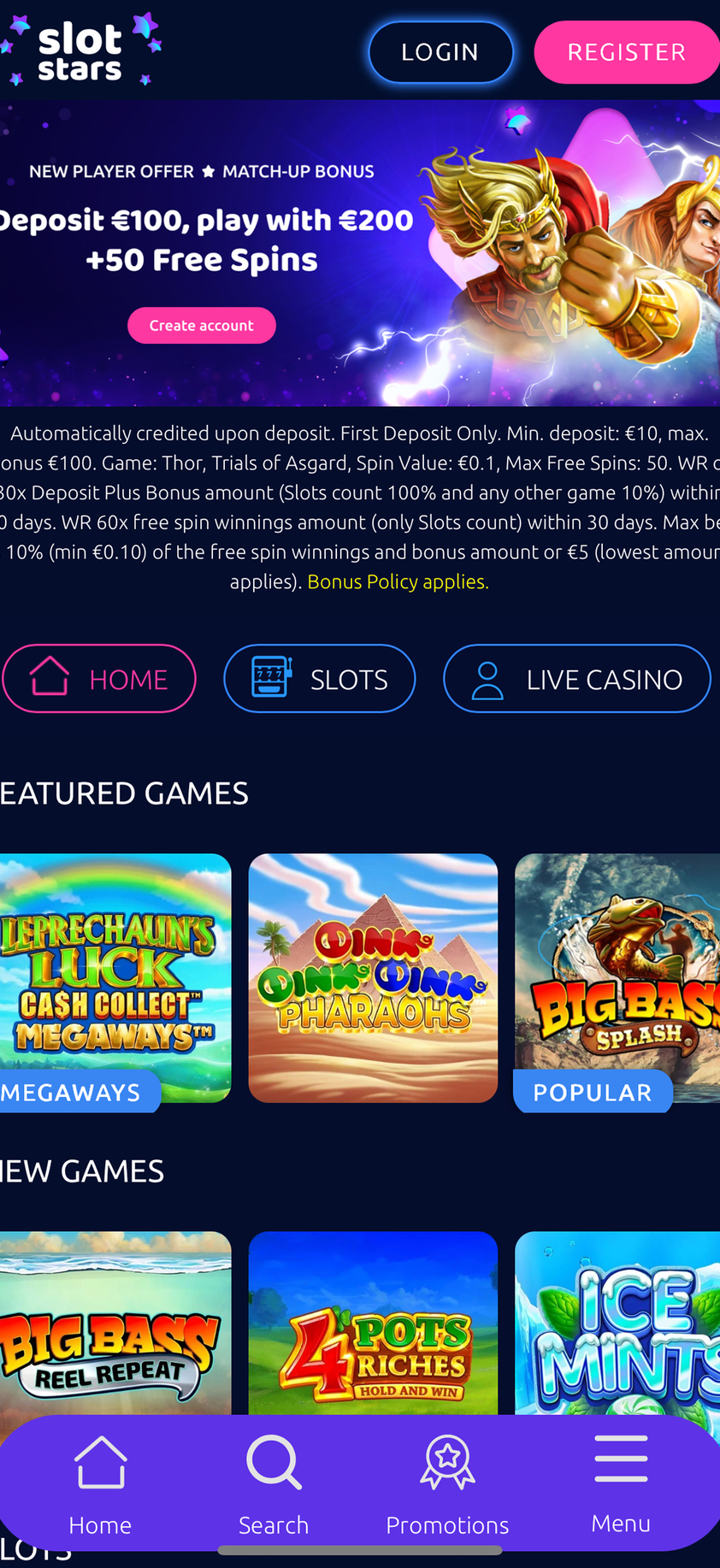Switch to the SLOTS tab label
Image resolution: width=720 pixels, height=1568 pixels.
pyautogui.click(x=349, y=680)
